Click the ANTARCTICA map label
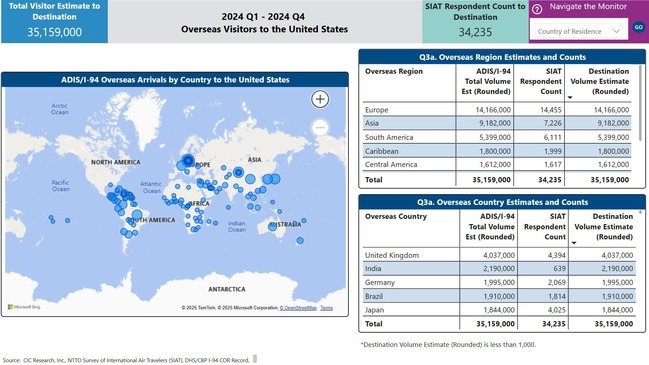Image resolution: width=649 pixels, height=365 pixels. (226, 289)
